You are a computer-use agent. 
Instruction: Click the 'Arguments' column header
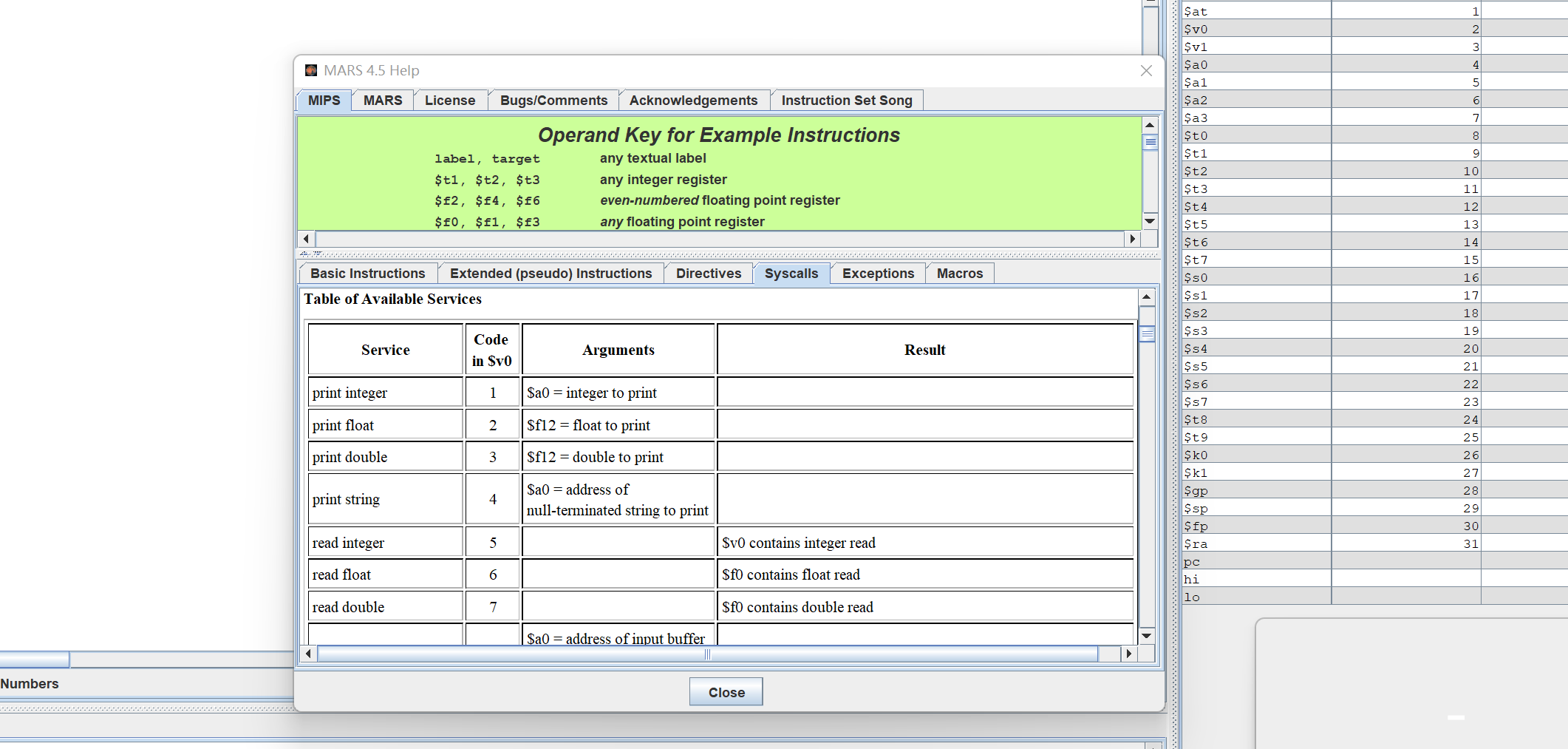[x=618, y=350]
